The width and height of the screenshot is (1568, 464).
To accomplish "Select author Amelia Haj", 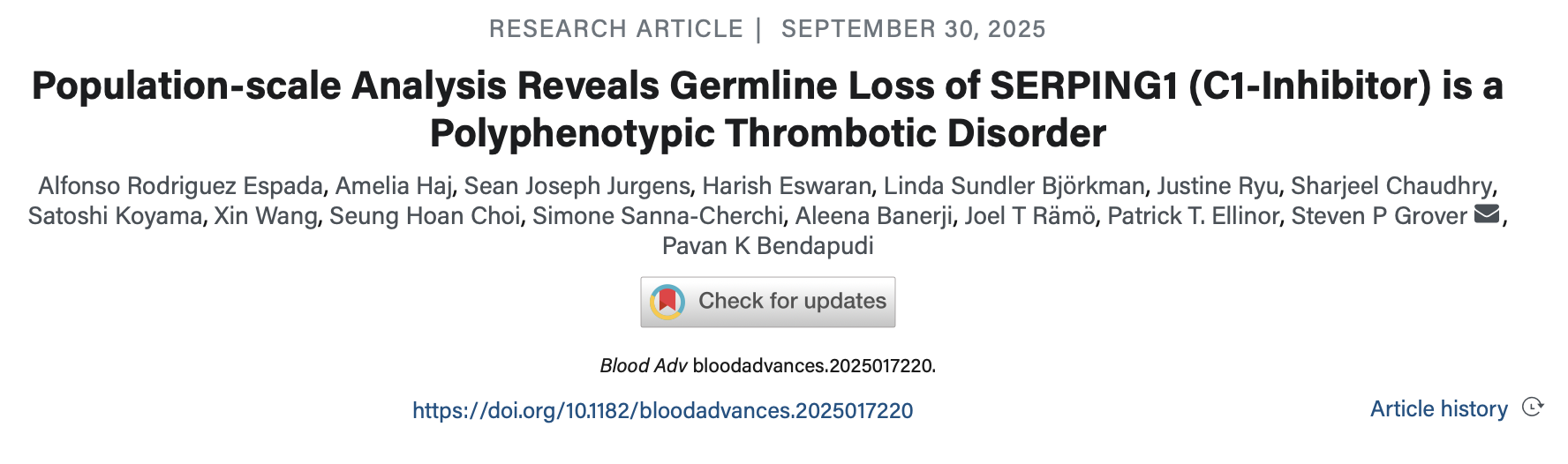I will click(x=393, y=186).
